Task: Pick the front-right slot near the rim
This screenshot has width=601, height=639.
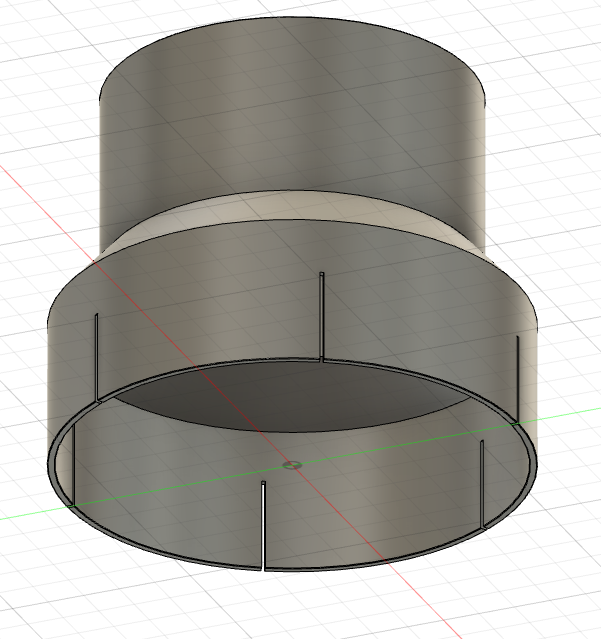Action: [x=482, y=482]
